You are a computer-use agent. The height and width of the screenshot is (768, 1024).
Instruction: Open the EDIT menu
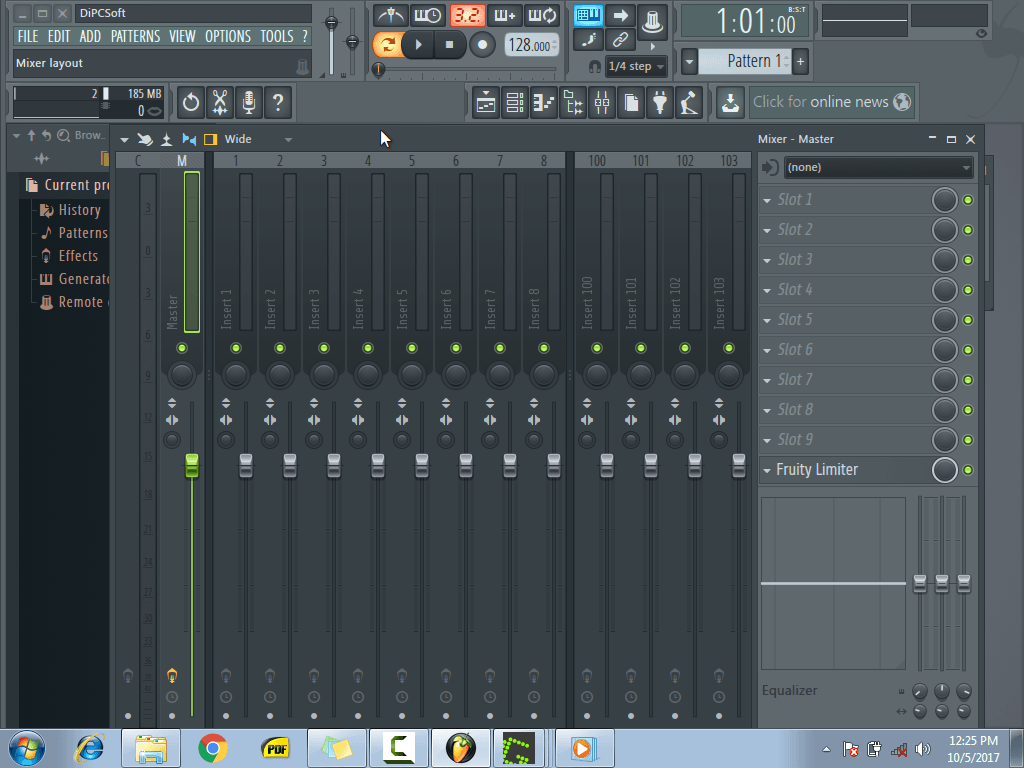(59, 37)
